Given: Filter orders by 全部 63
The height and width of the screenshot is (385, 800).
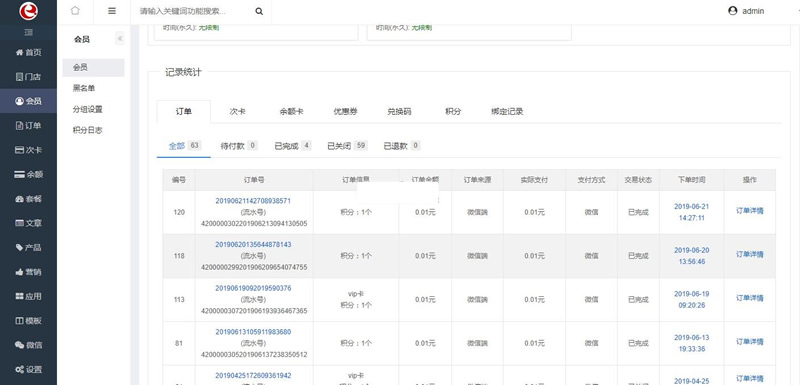Looking at the screenshot, I should click(184, 146).
